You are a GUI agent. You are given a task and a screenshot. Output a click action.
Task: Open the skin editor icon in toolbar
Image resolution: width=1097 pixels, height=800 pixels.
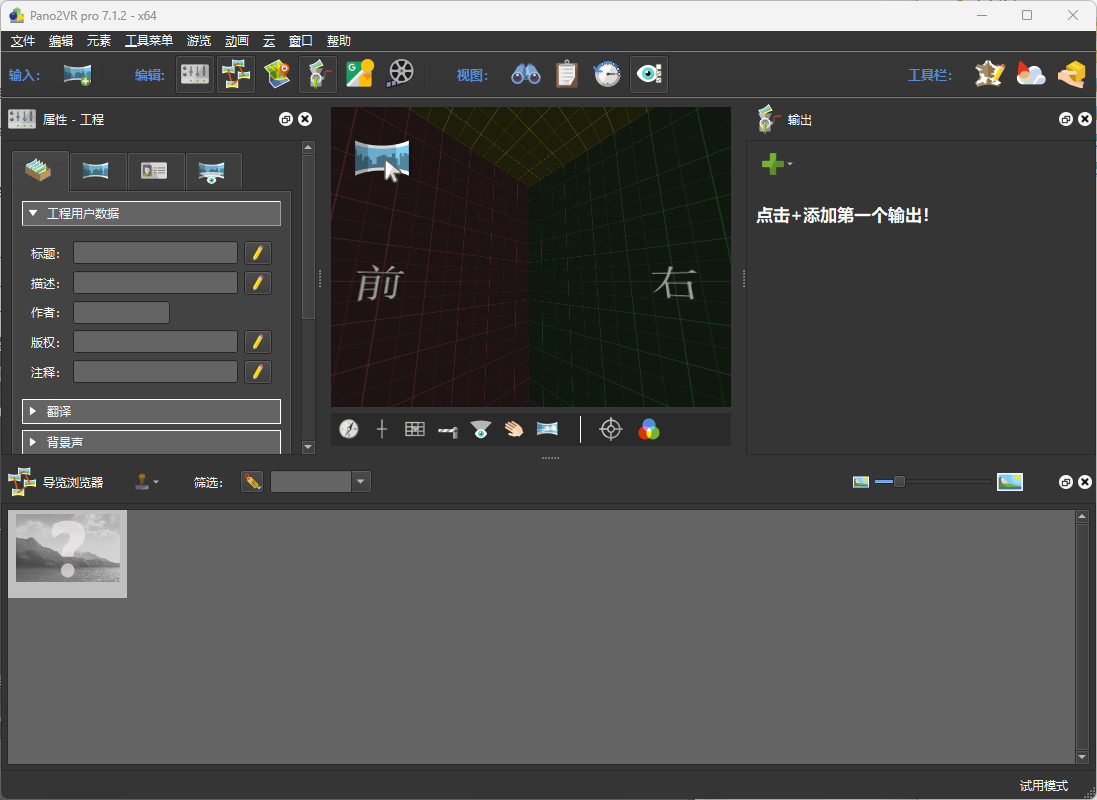coord(989,74)
